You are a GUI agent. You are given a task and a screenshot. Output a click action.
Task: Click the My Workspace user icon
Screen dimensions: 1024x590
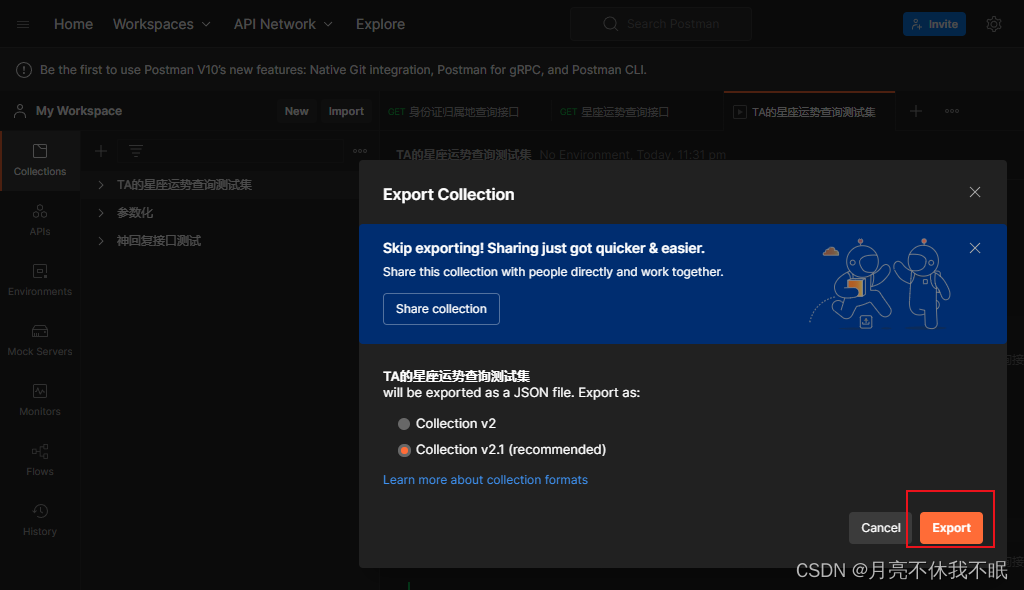tap(20, 111)
